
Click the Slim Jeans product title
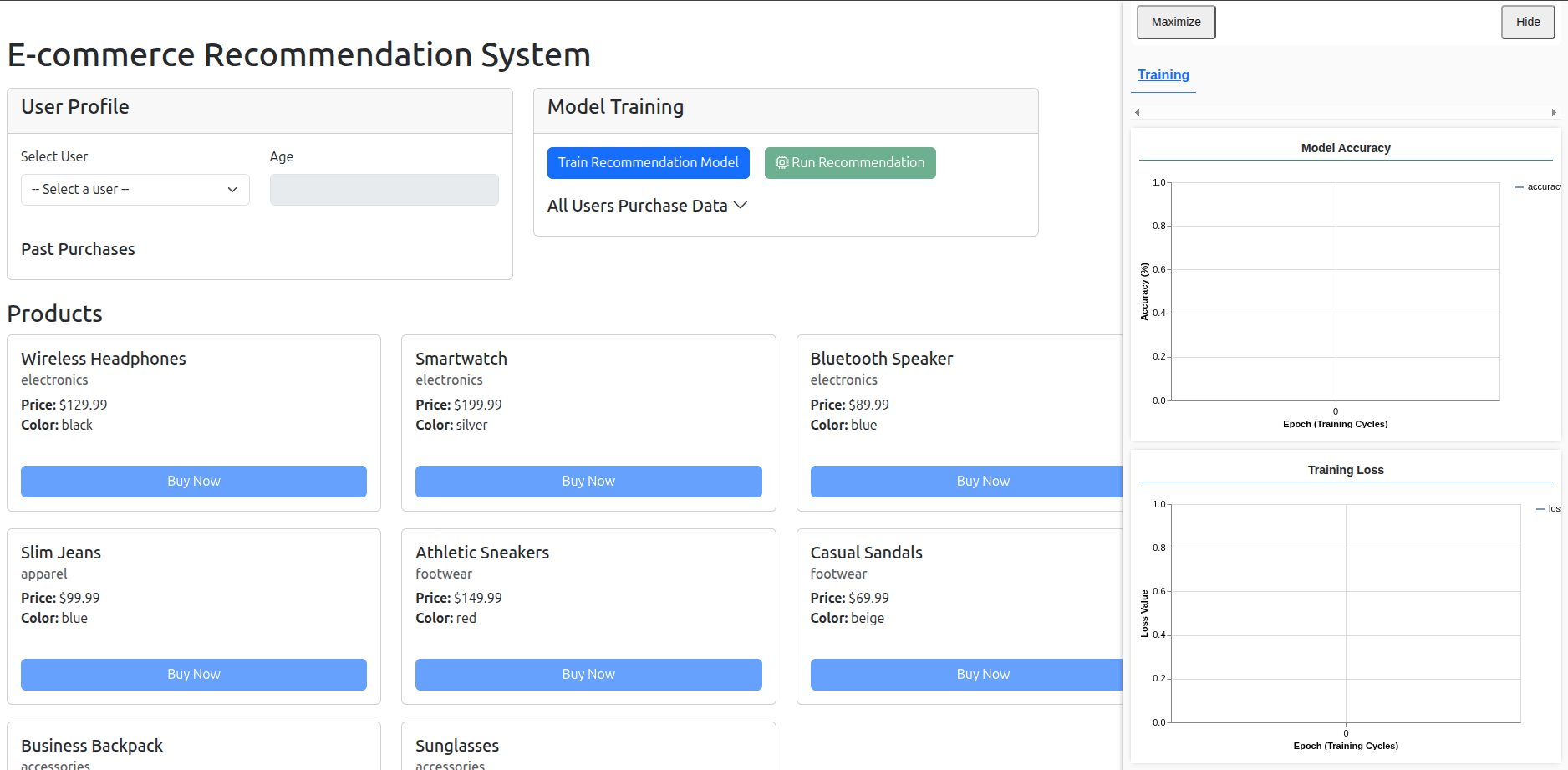(61, 553)
